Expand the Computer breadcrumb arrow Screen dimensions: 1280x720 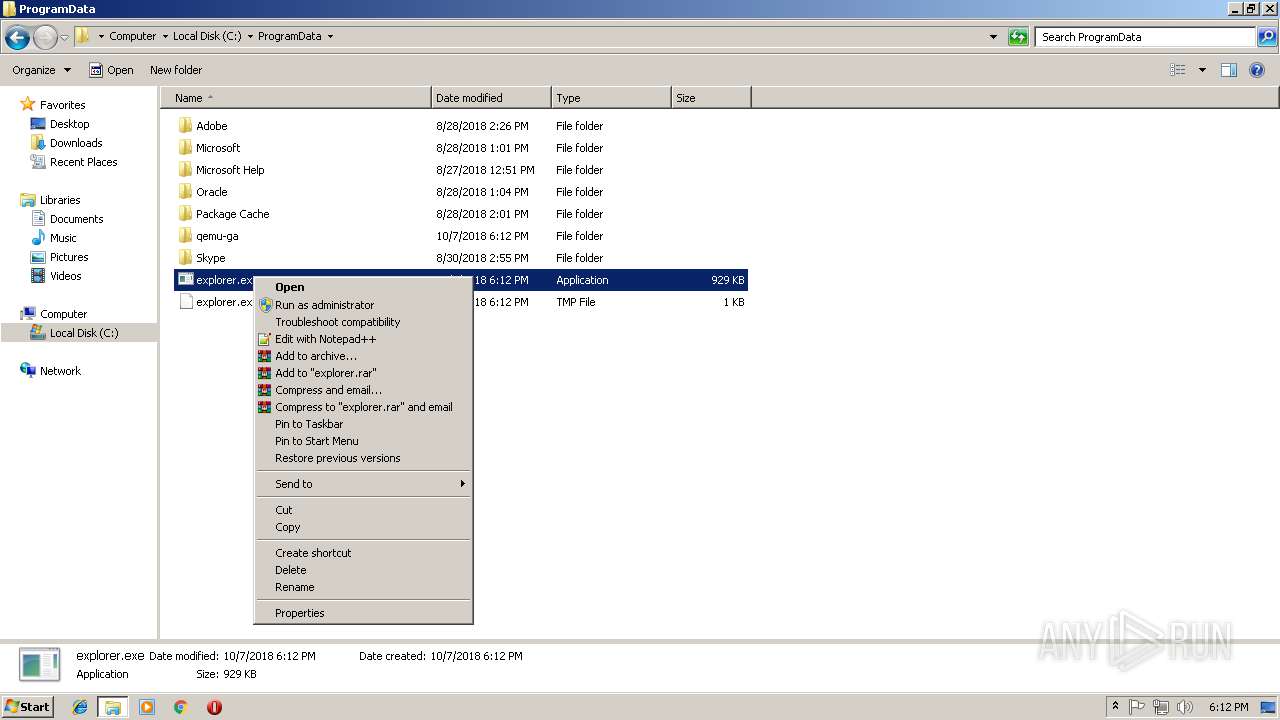click(166, 37)
